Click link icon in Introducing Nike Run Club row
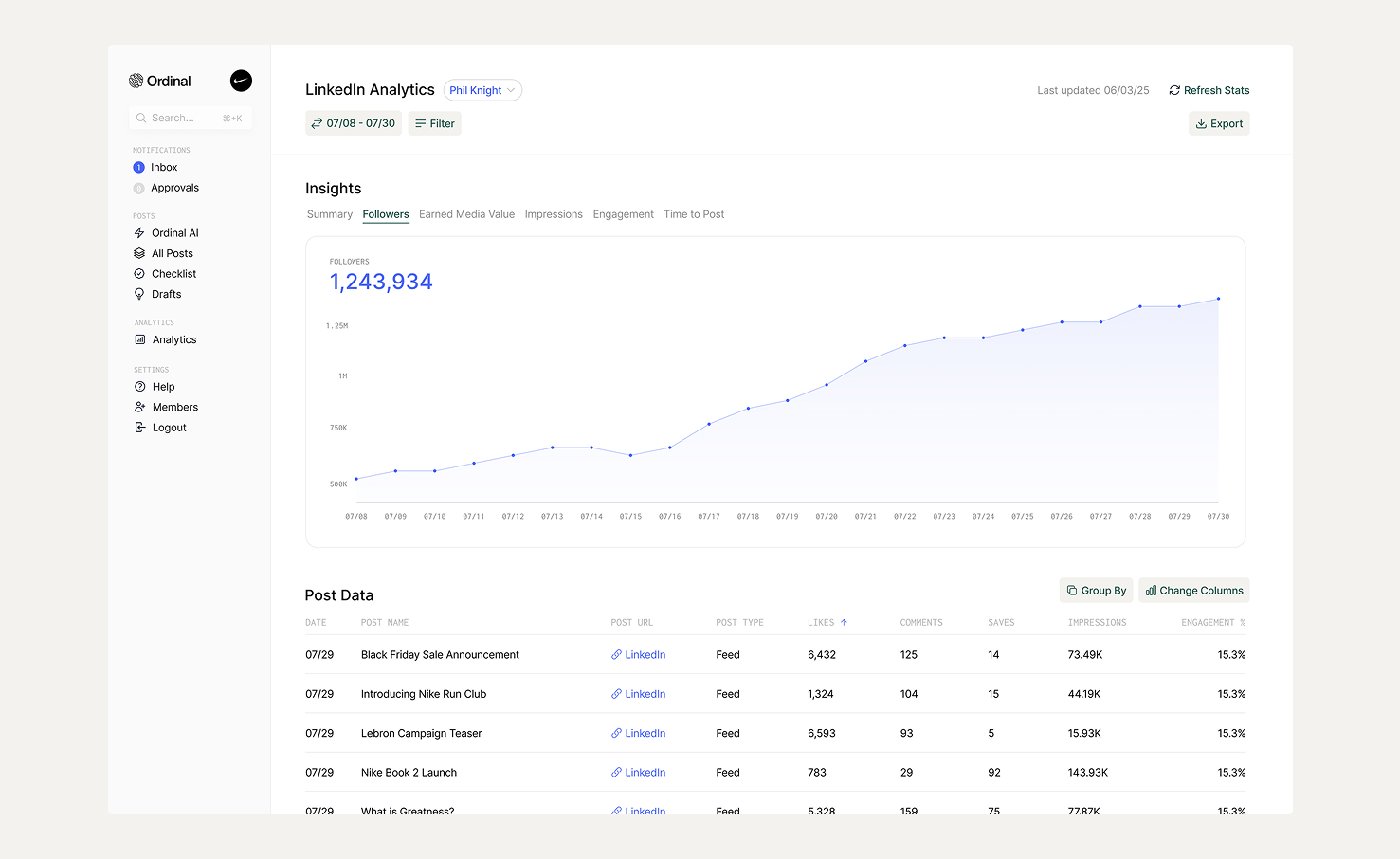The height and width of the screenshot is (859, 1400). 616,694
